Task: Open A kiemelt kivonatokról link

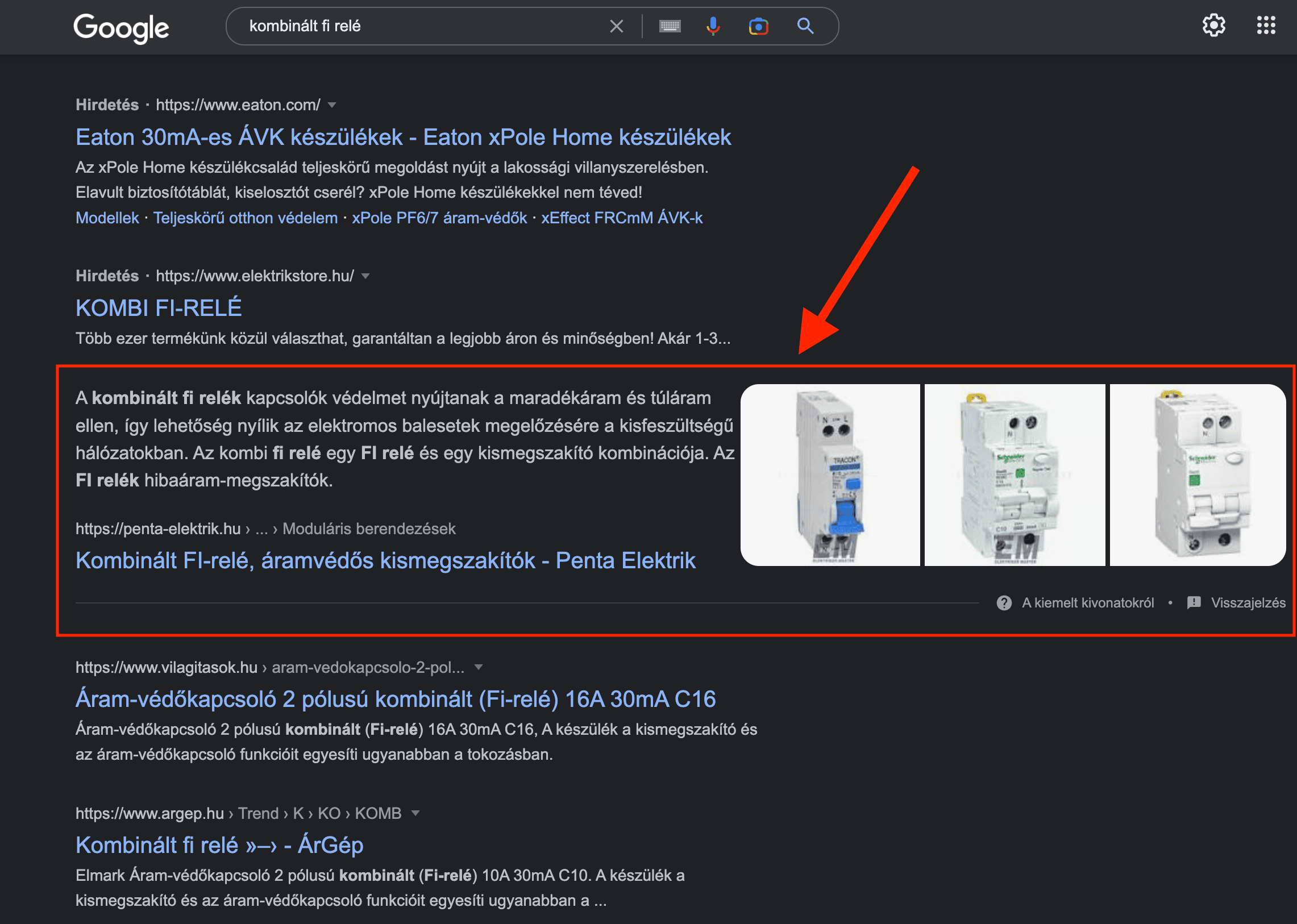Action: (1088, 602)
